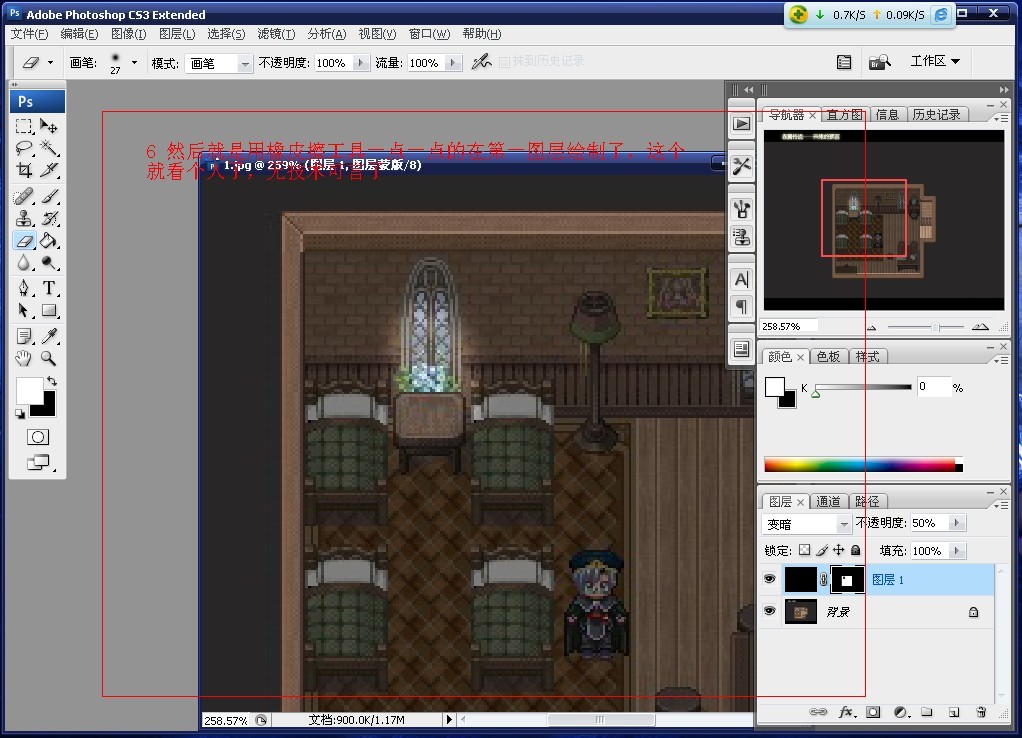This screenshot has width=1022, height=738.
Task: Create a new adjustment layer
Action: (901, 712)
